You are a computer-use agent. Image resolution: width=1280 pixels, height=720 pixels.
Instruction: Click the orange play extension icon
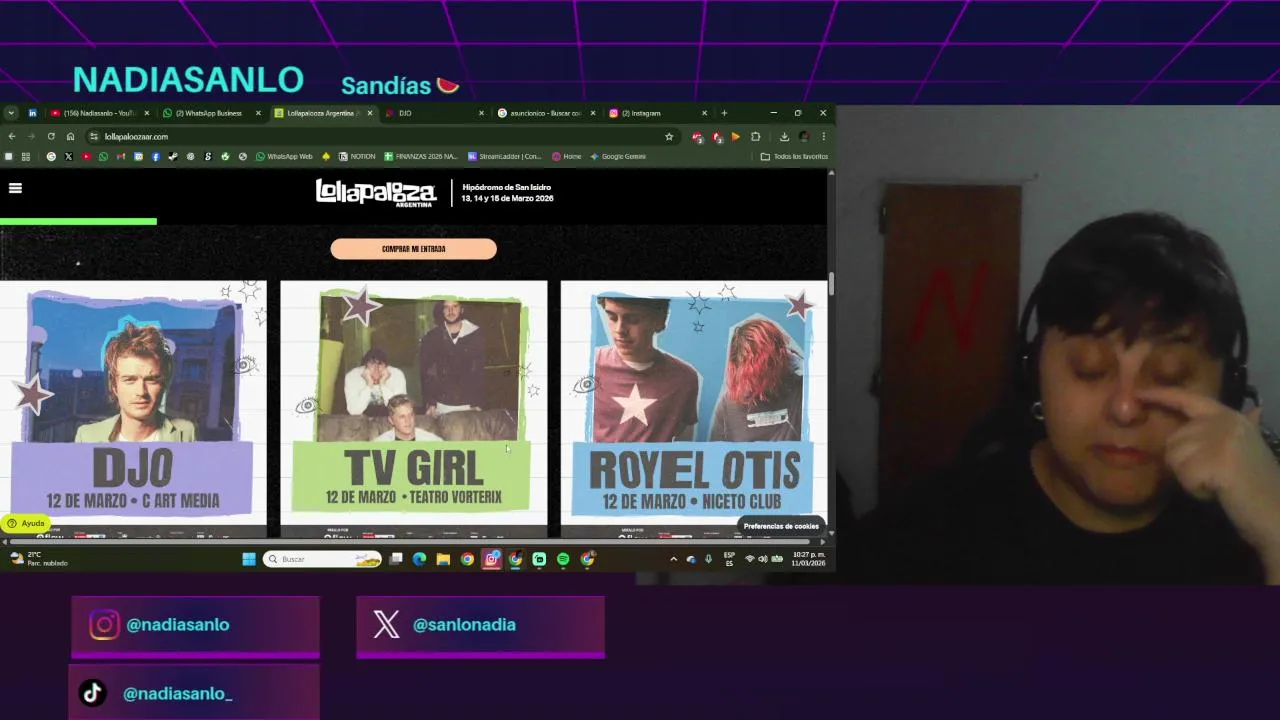736,136
